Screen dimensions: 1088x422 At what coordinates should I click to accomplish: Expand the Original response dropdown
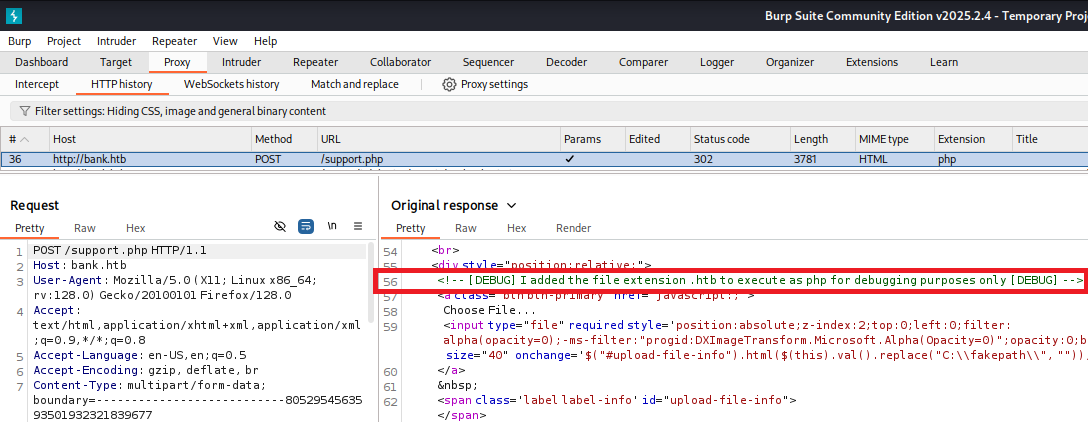tap(511, 205)
